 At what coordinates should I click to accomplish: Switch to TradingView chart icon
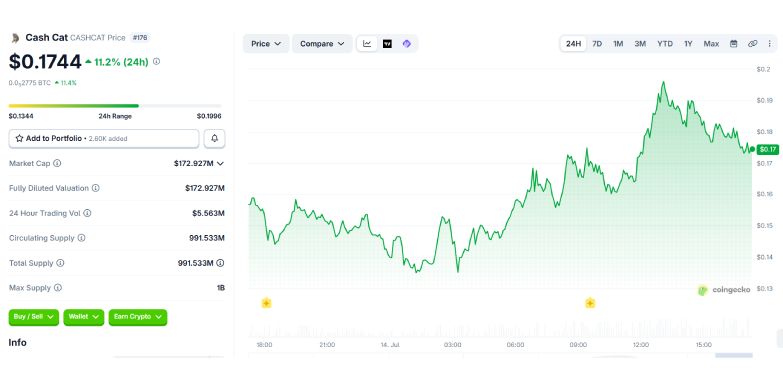tap(387, 44)
